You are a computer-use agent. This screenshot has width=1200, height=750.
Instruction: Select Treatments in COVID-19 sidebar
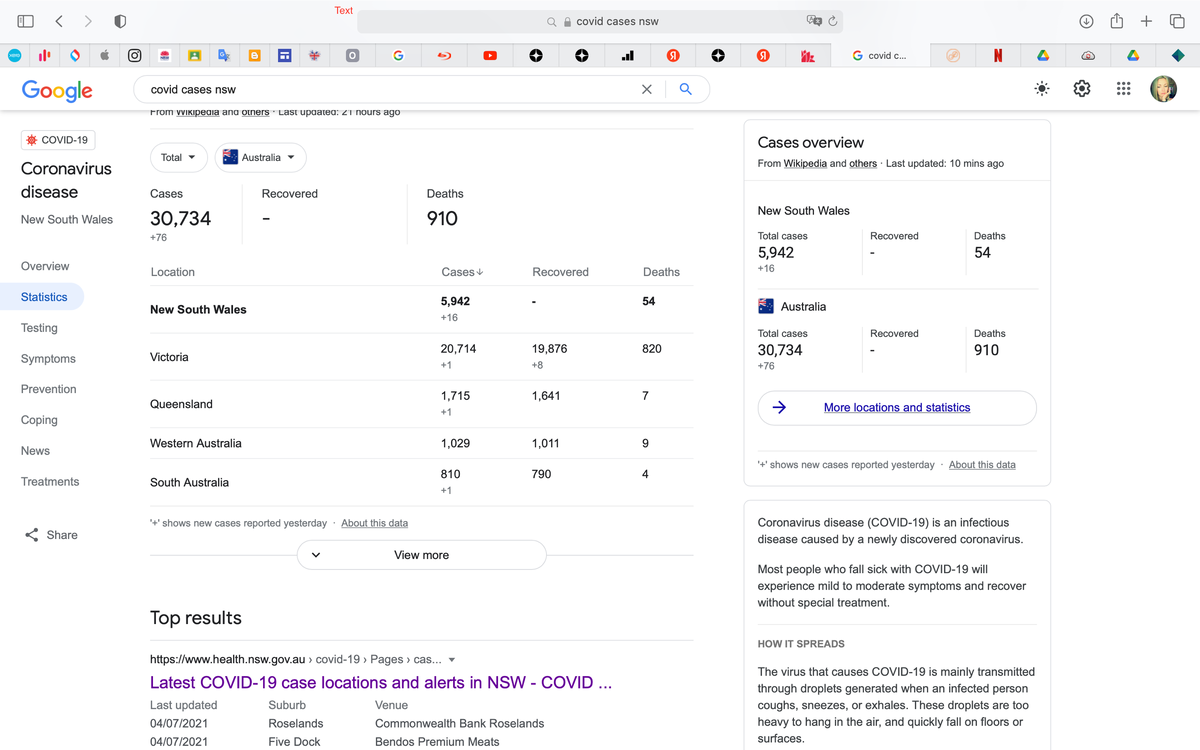[50, 481]
